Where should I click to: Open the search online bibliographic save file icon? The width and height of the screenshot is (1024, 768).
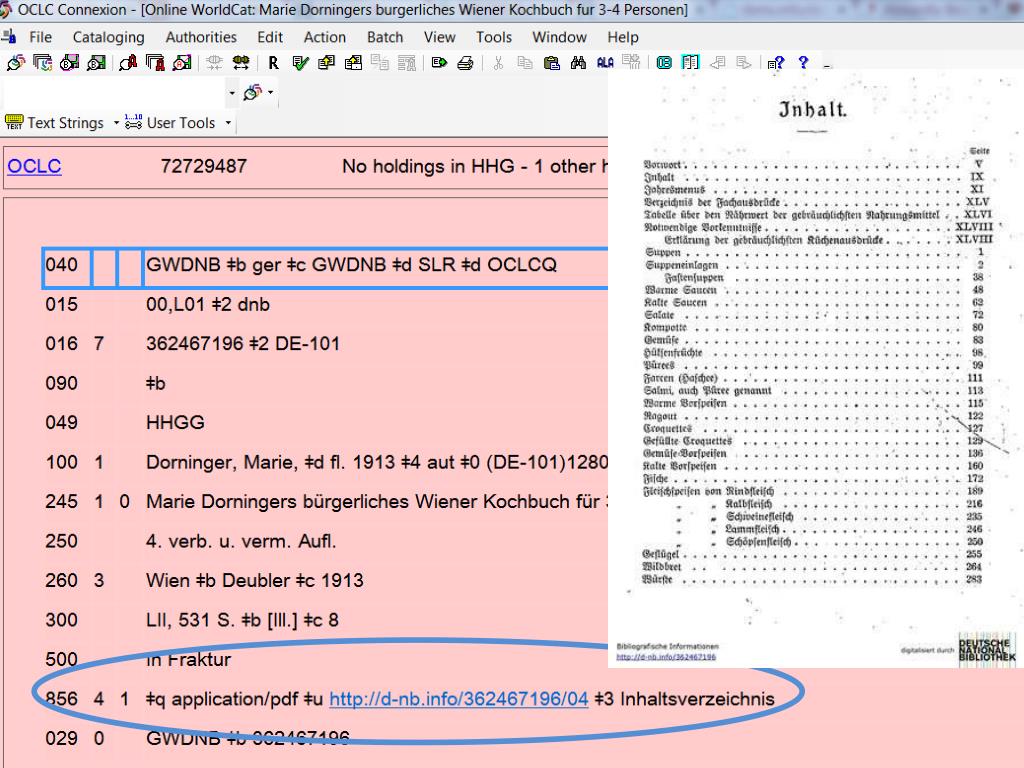(x=69, y=63)
